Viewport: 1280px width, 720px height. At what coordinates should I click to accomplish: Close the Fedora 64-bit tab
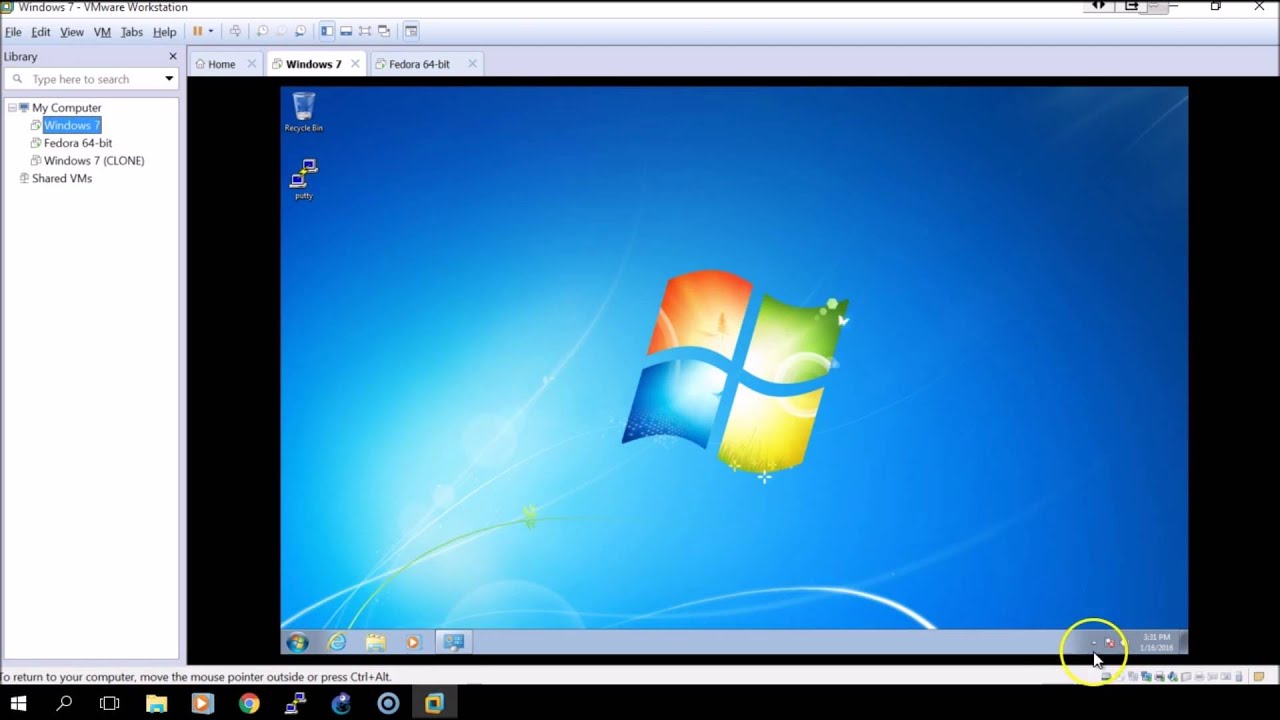tap(472, 64)
